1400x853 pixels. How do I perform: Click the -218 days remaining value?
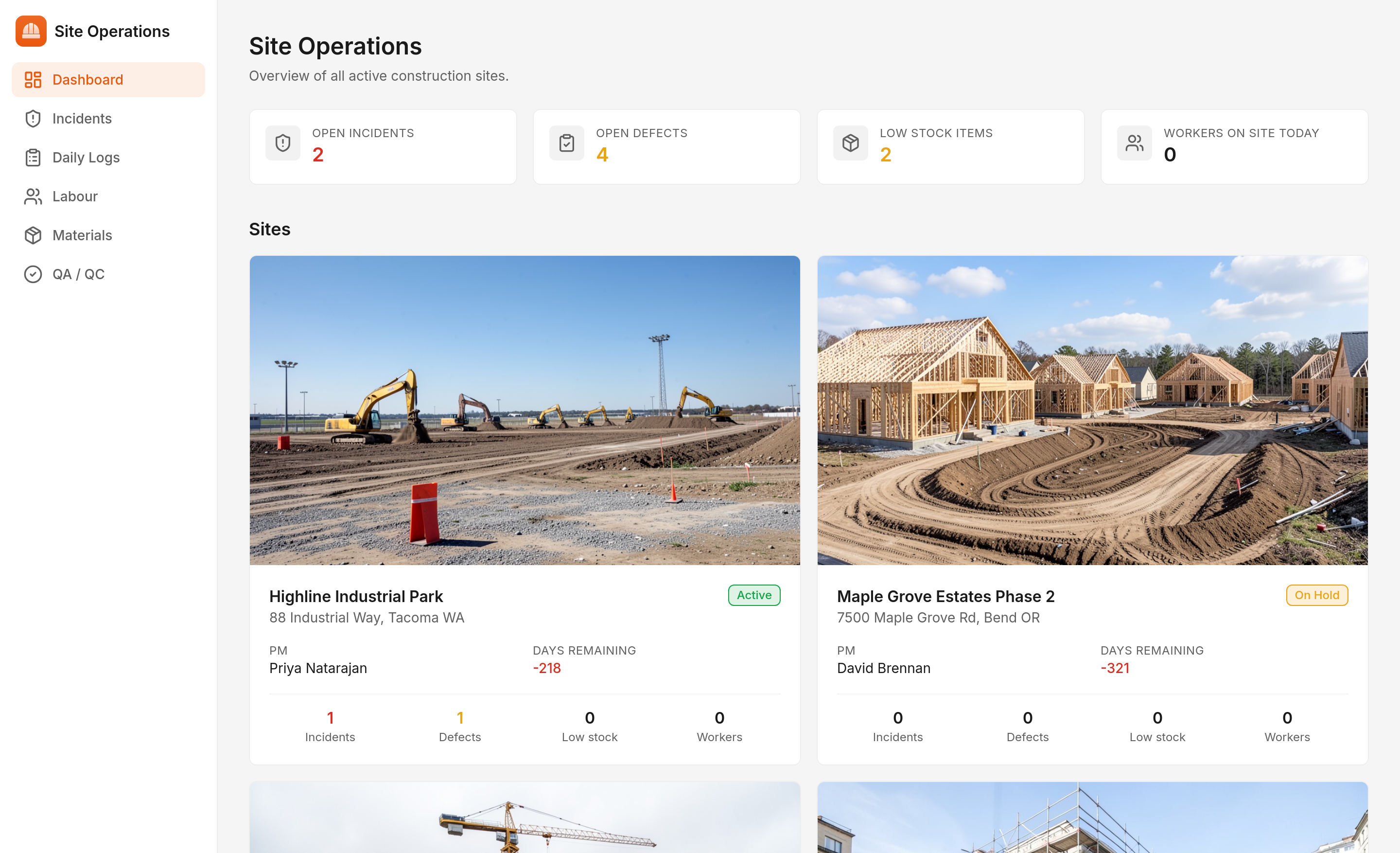pos(546,668)
